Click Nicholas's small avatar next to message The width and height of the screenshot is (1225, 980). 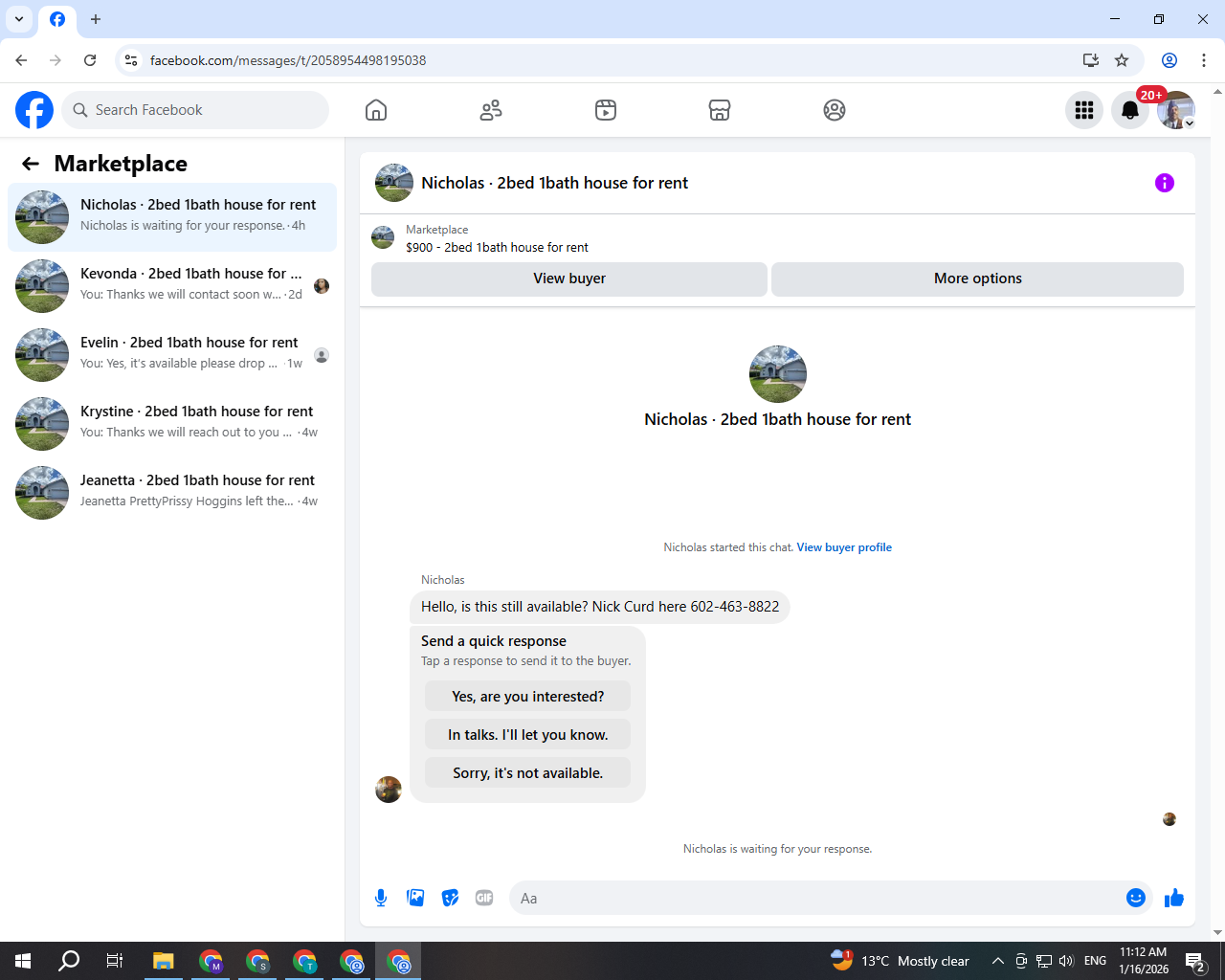pyautogui.click(x=389, y=790)
